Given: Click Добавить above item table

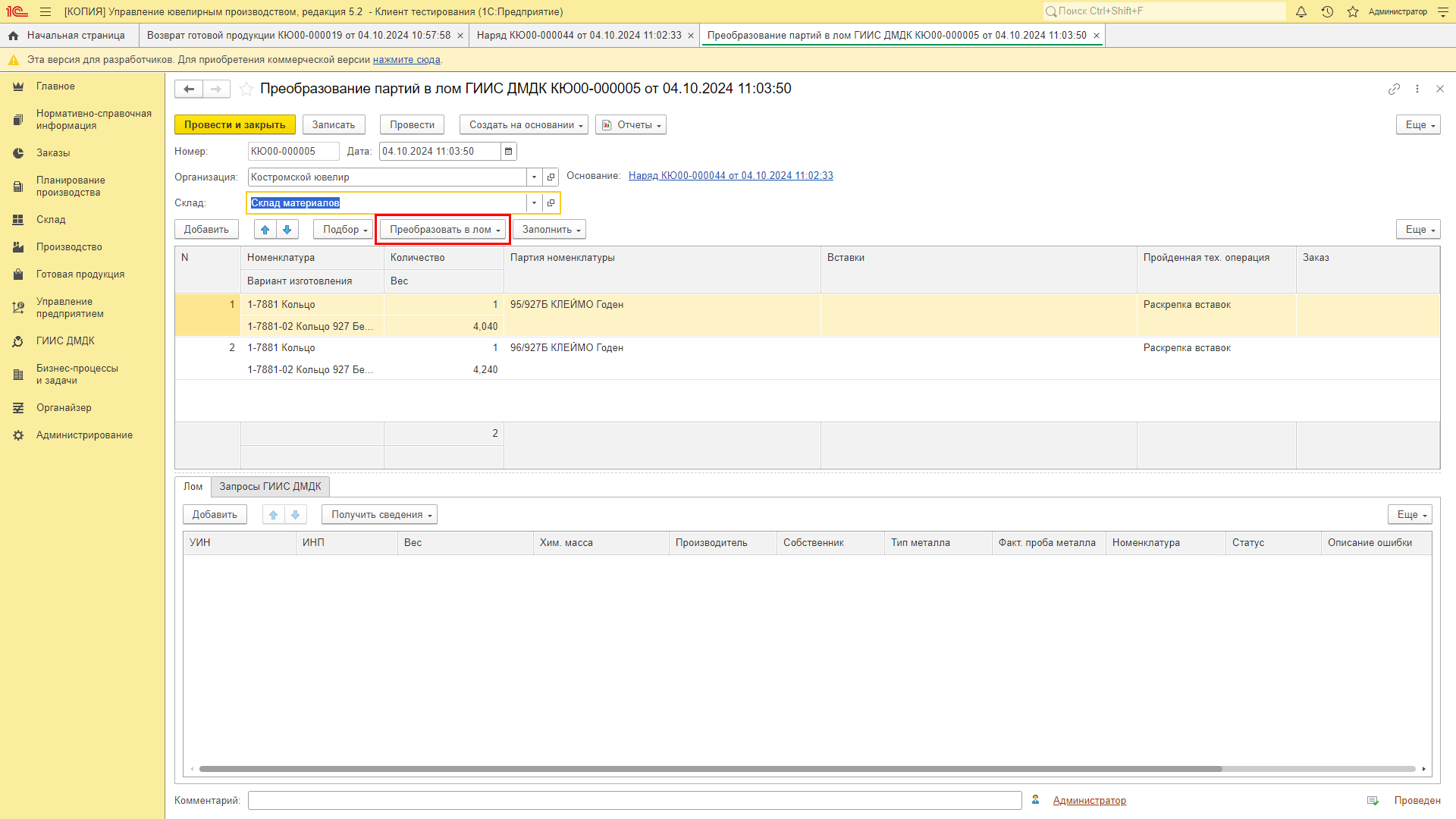Looking at the screenshot, I should tap(206, 230).
